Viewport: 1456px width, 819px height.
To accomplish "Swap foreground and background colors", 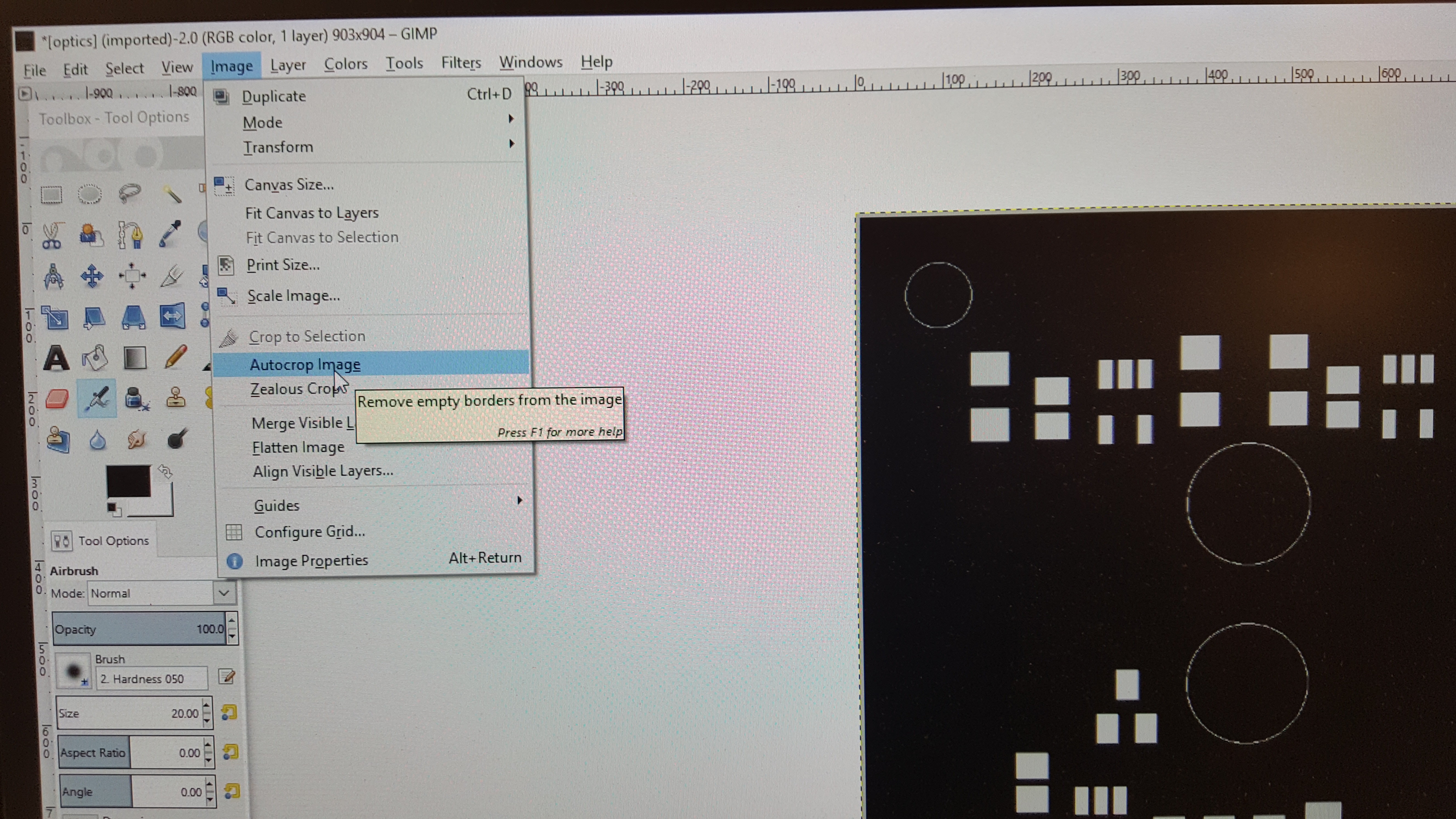I will (x=165, y=471).
